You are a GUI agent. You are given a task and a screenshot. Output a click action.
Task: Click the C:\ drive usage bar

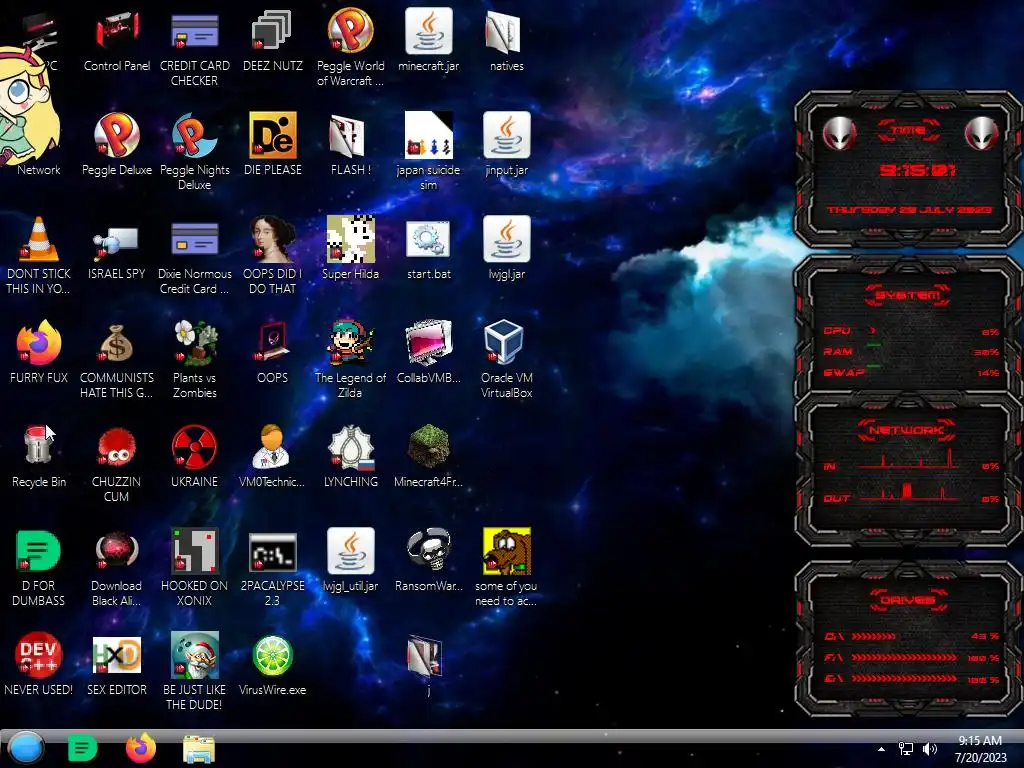874,636
